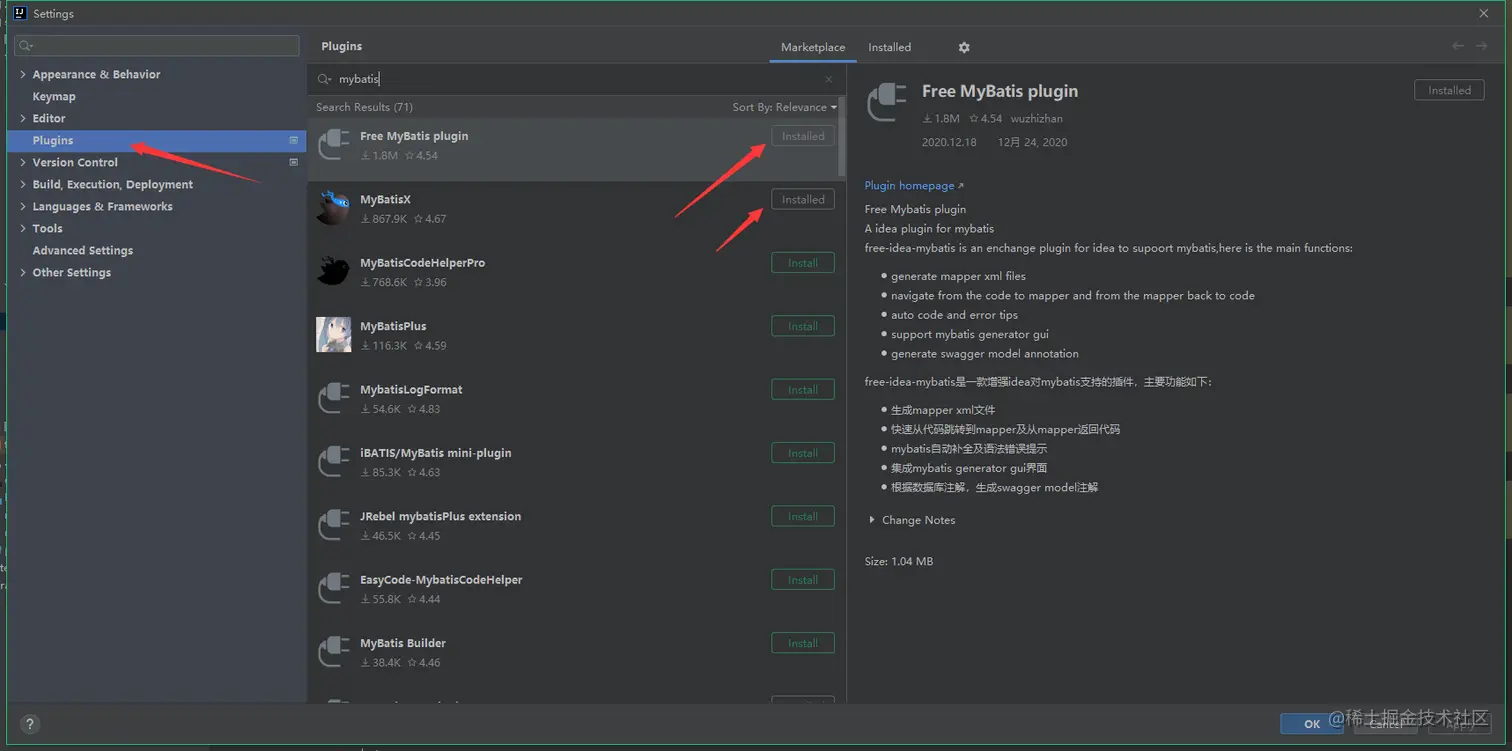Confirm settings with the OK button
The width and height of the screenshot is (1512, 751).
(1312, 723)
